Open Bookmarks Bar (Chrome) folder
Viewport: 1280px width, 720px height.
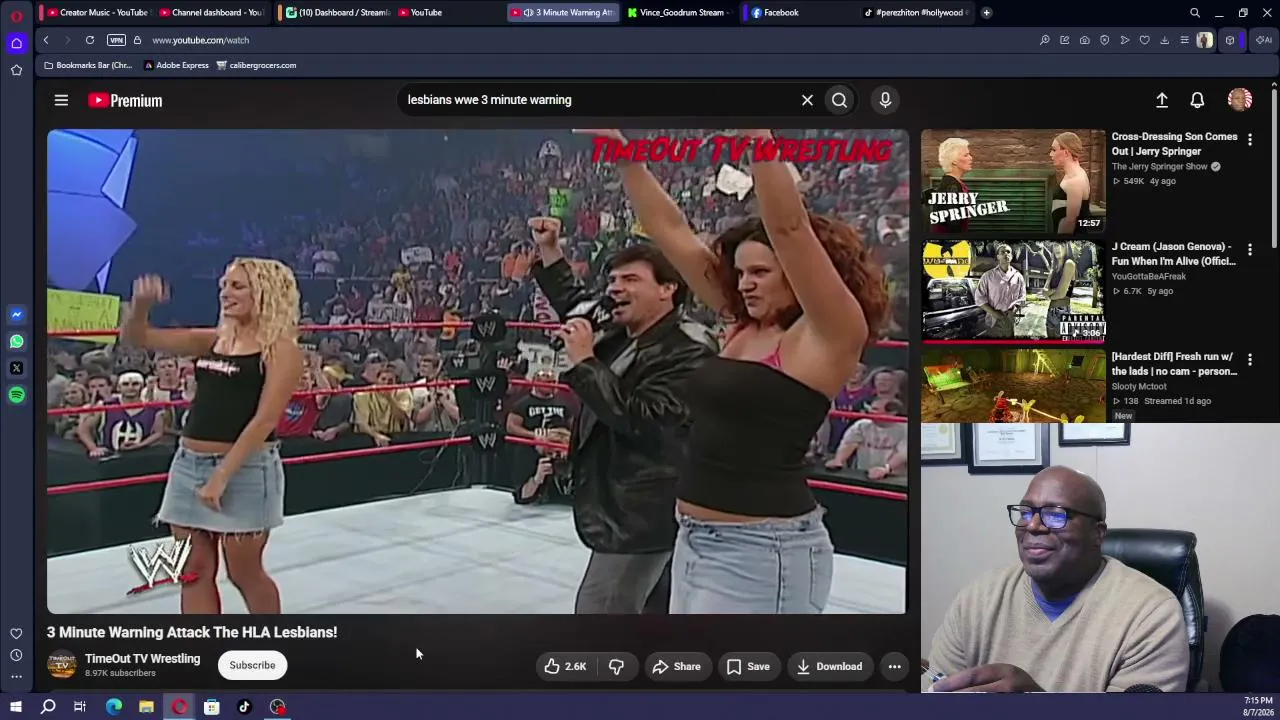88,65
